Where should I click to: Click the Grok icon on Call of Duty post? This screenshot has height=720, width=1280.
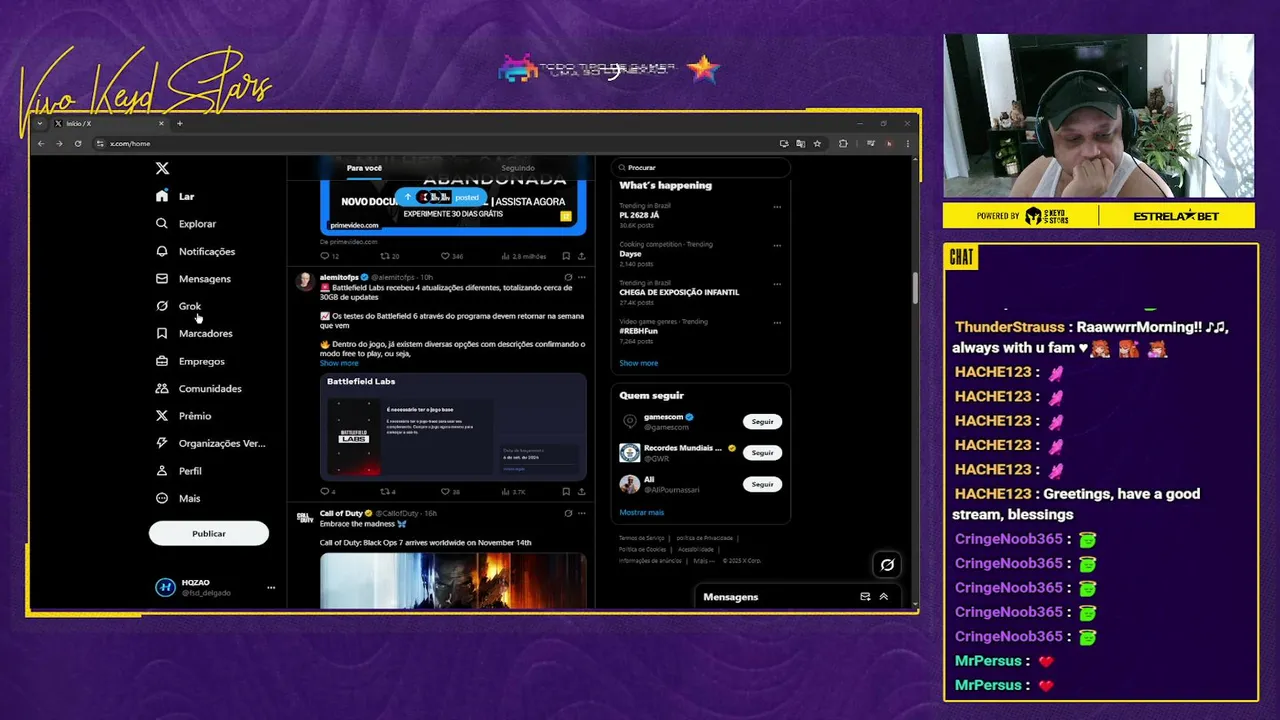click(568, 513)
